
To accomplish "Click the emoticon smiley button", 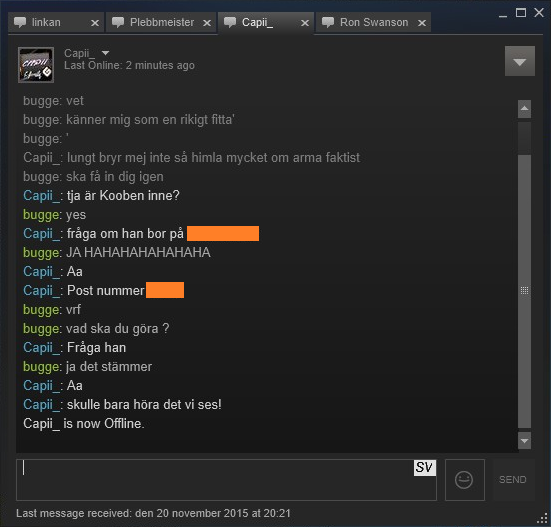I will click(x=465, y=480).
